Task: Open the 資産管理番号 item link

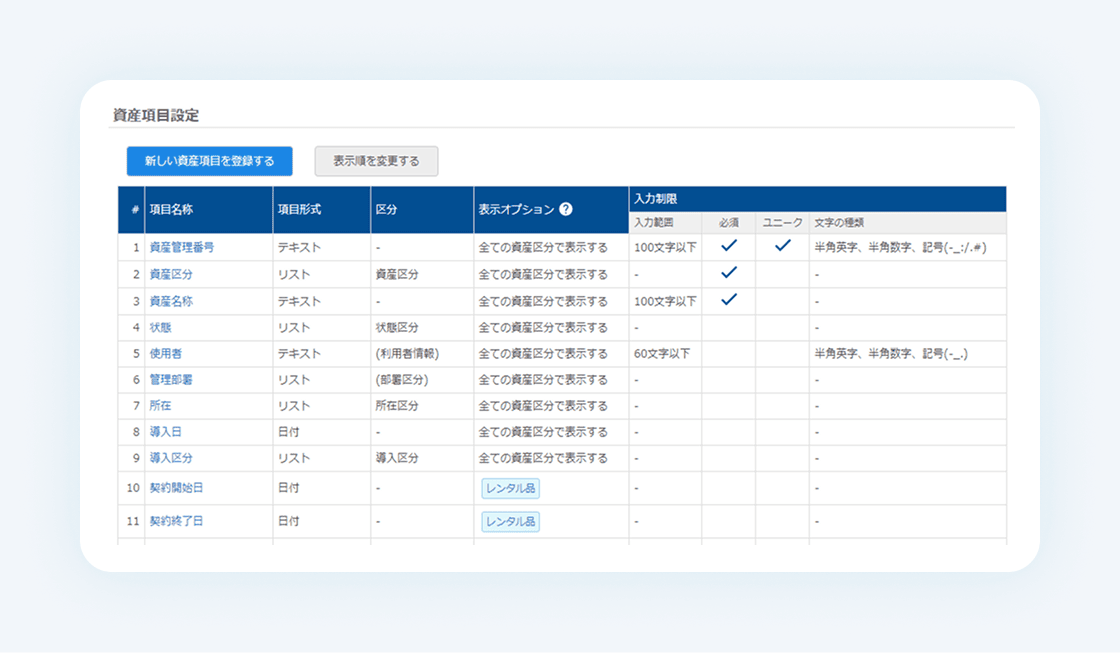Action: pyautogui.click(x=181, y=247)
